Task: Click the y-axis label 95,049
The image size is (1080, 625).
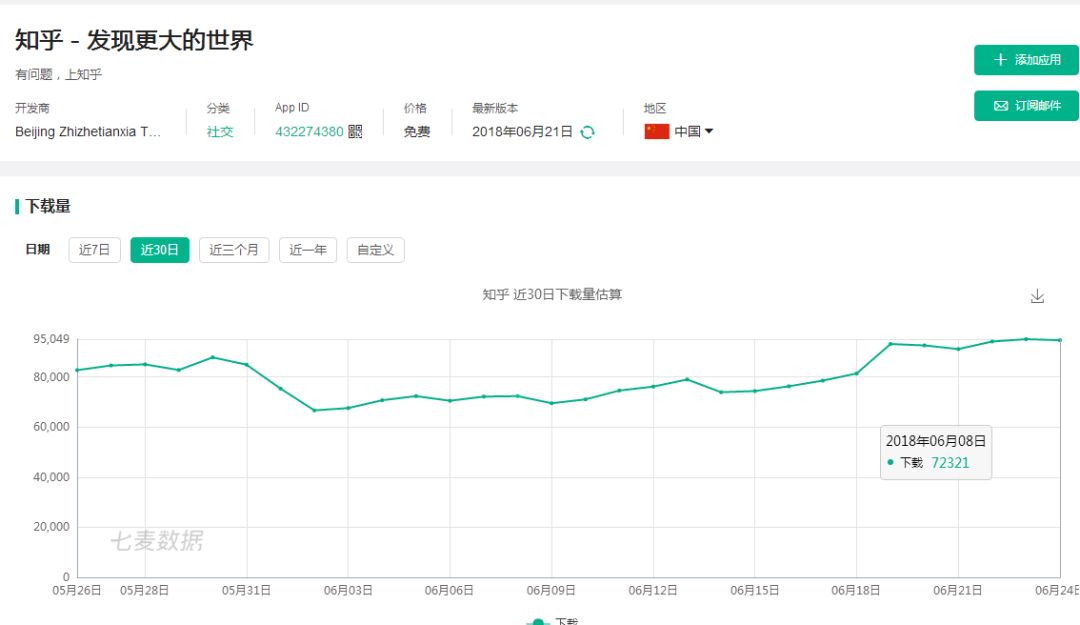Action: [51, 339]
